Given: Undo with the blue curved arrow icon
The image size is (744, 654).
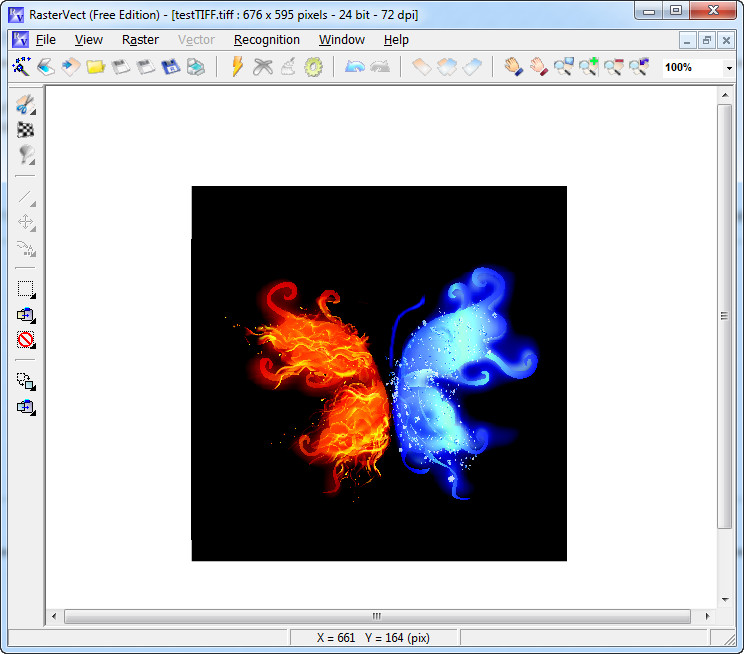Looking at the screenshot, I should [x=355, y=67].
